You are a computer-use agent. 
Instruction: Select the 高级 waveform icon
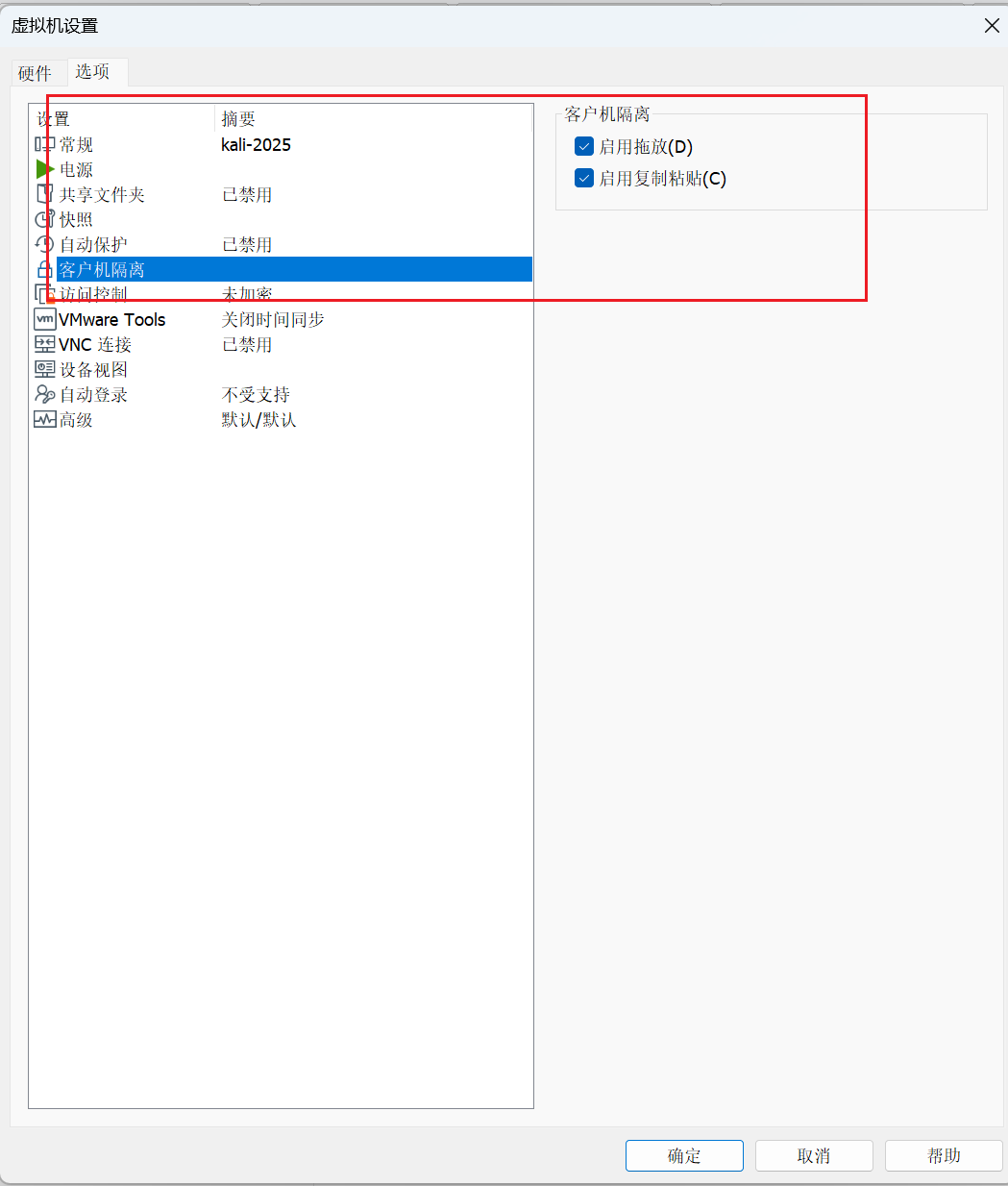click(45, 419)
